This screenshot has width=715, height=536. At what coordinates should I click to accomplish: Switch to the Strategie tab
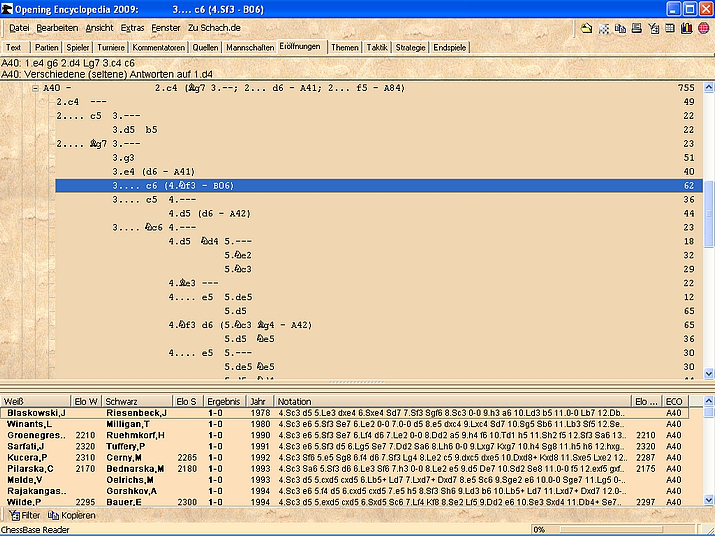[410, 47]
